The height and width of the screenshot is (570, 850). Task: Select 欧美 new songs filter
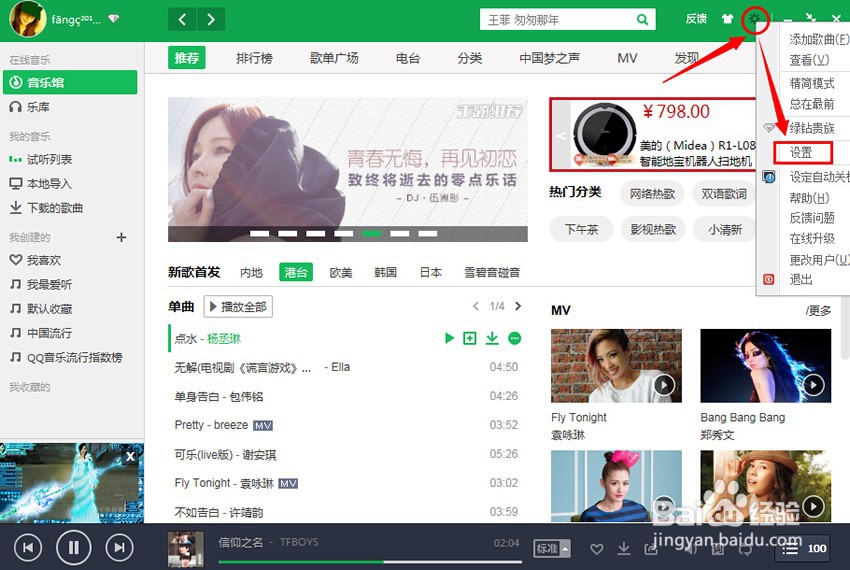[341, 272]
